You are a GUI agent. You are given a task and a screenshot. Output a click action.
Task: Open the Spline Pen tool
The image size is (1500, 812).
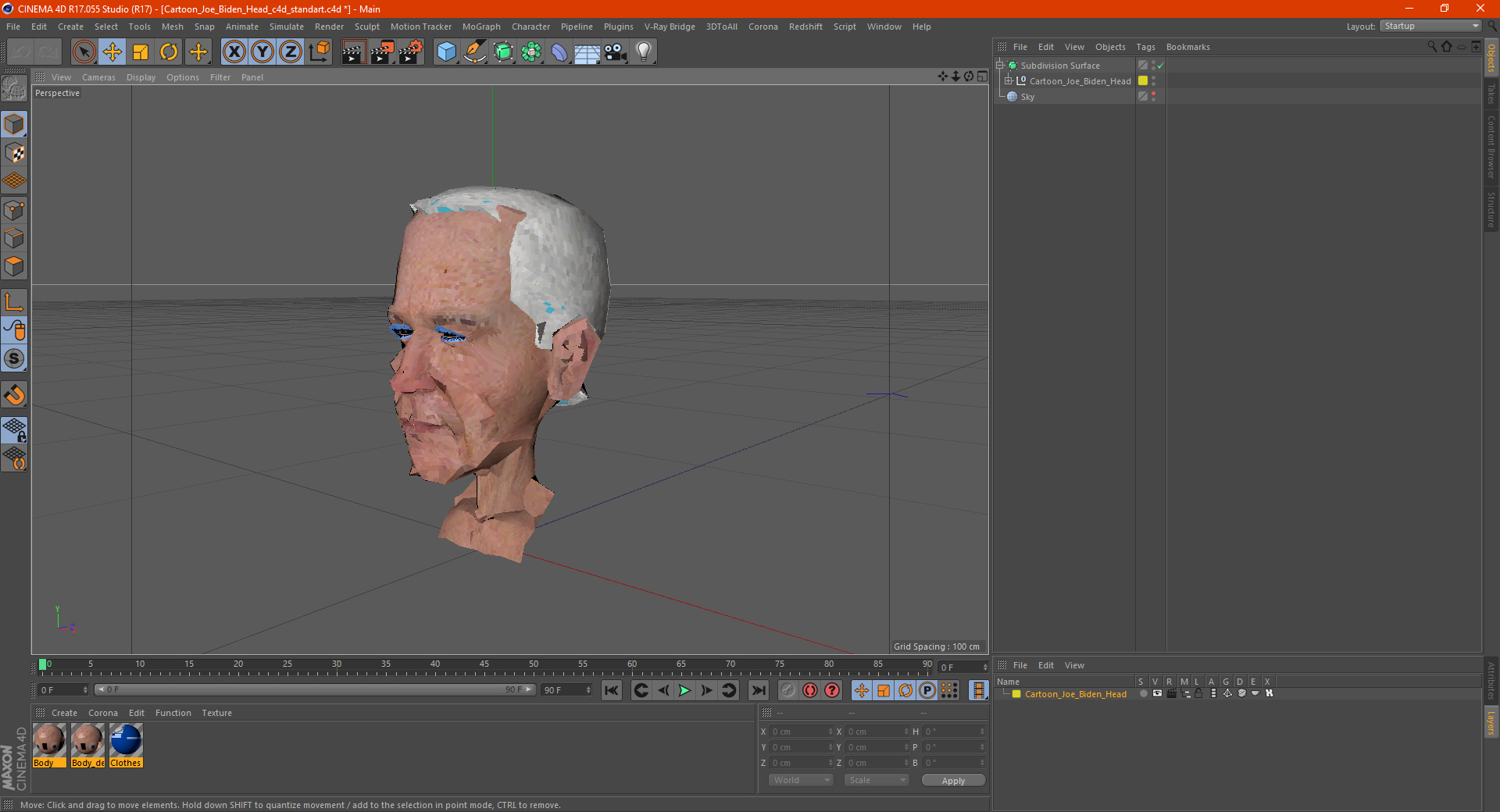(475, 52)
